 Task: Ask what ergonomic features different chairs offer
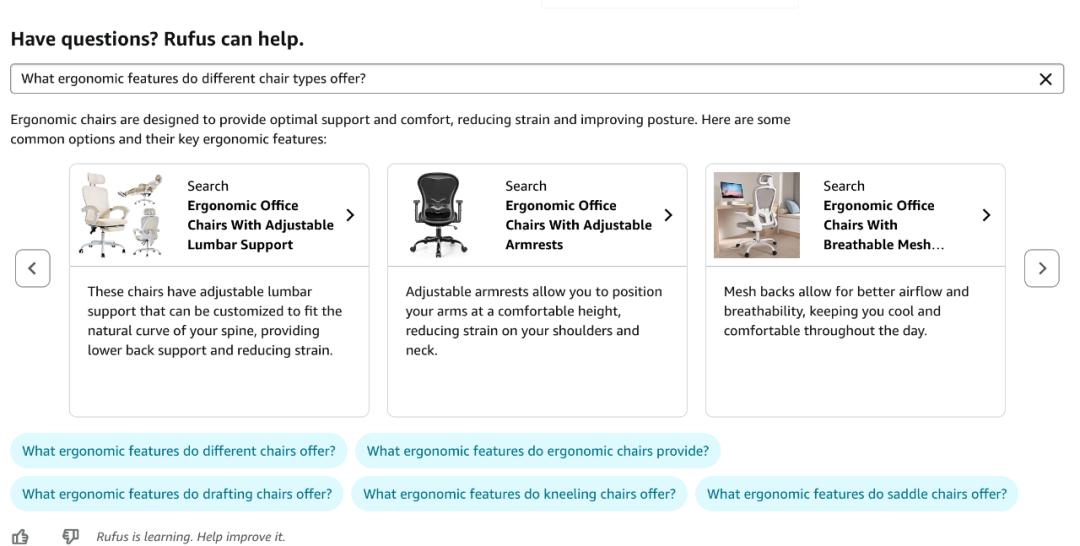(x=178, y=451)
